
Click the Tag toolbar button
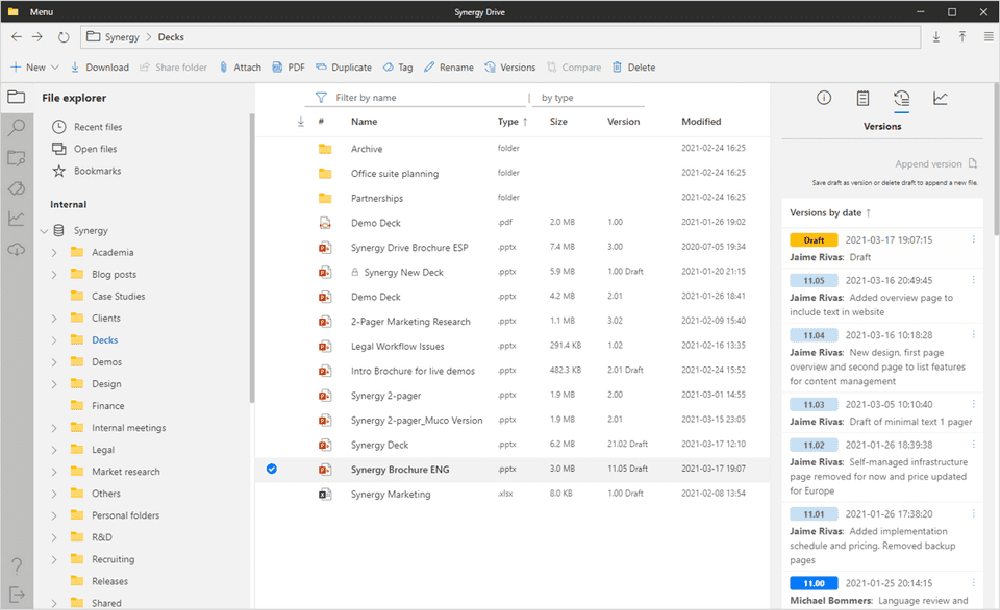click(x=398, y=67)
